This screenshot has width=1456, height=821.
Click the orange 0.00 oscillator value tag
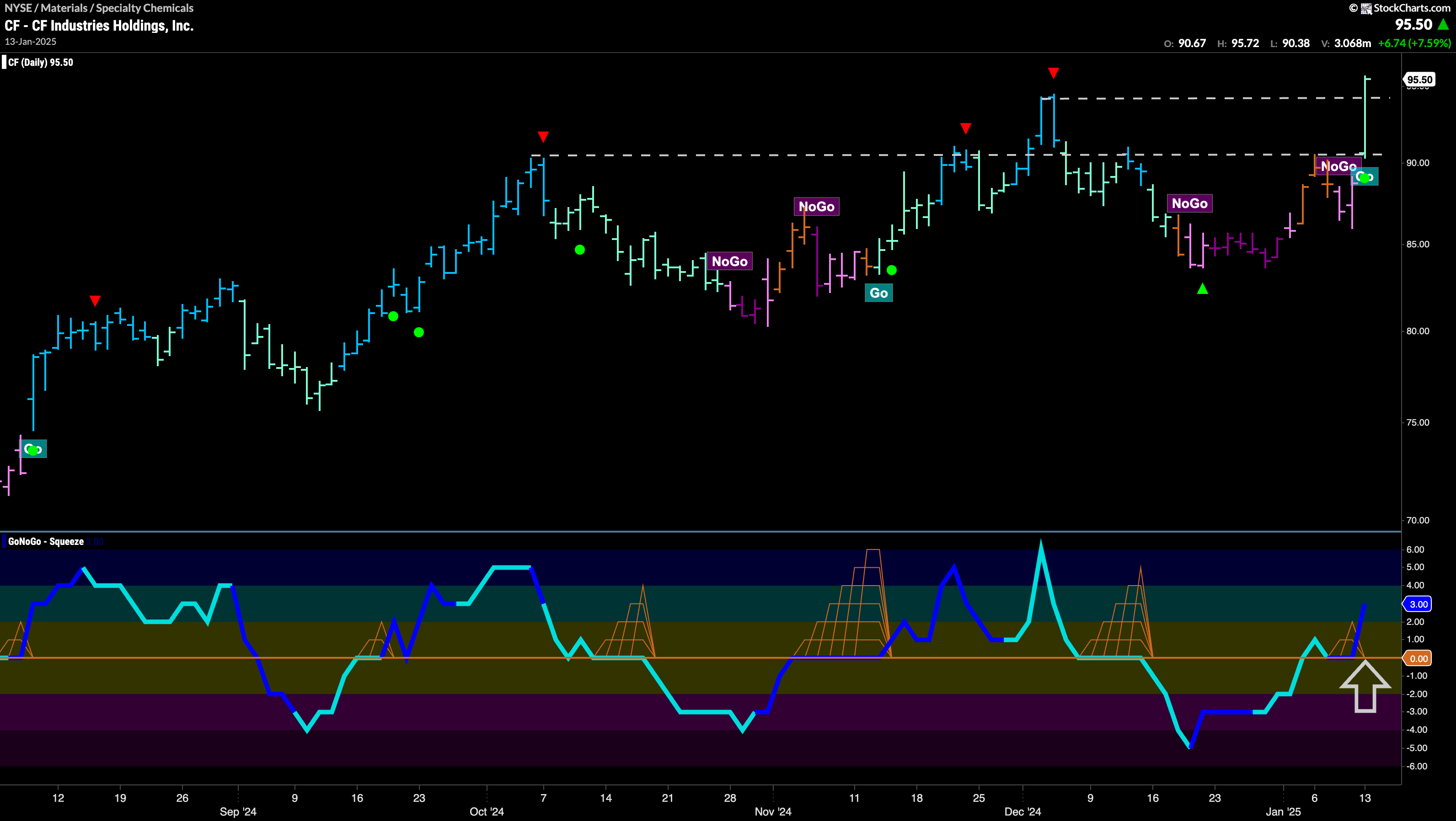[1418, 658]
